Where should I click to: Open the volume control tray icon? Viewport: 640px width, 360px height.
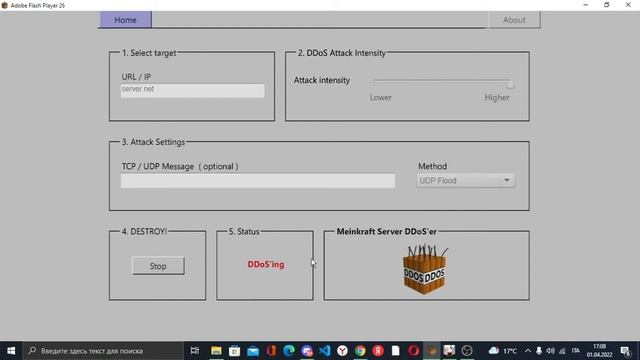(550, 351)
